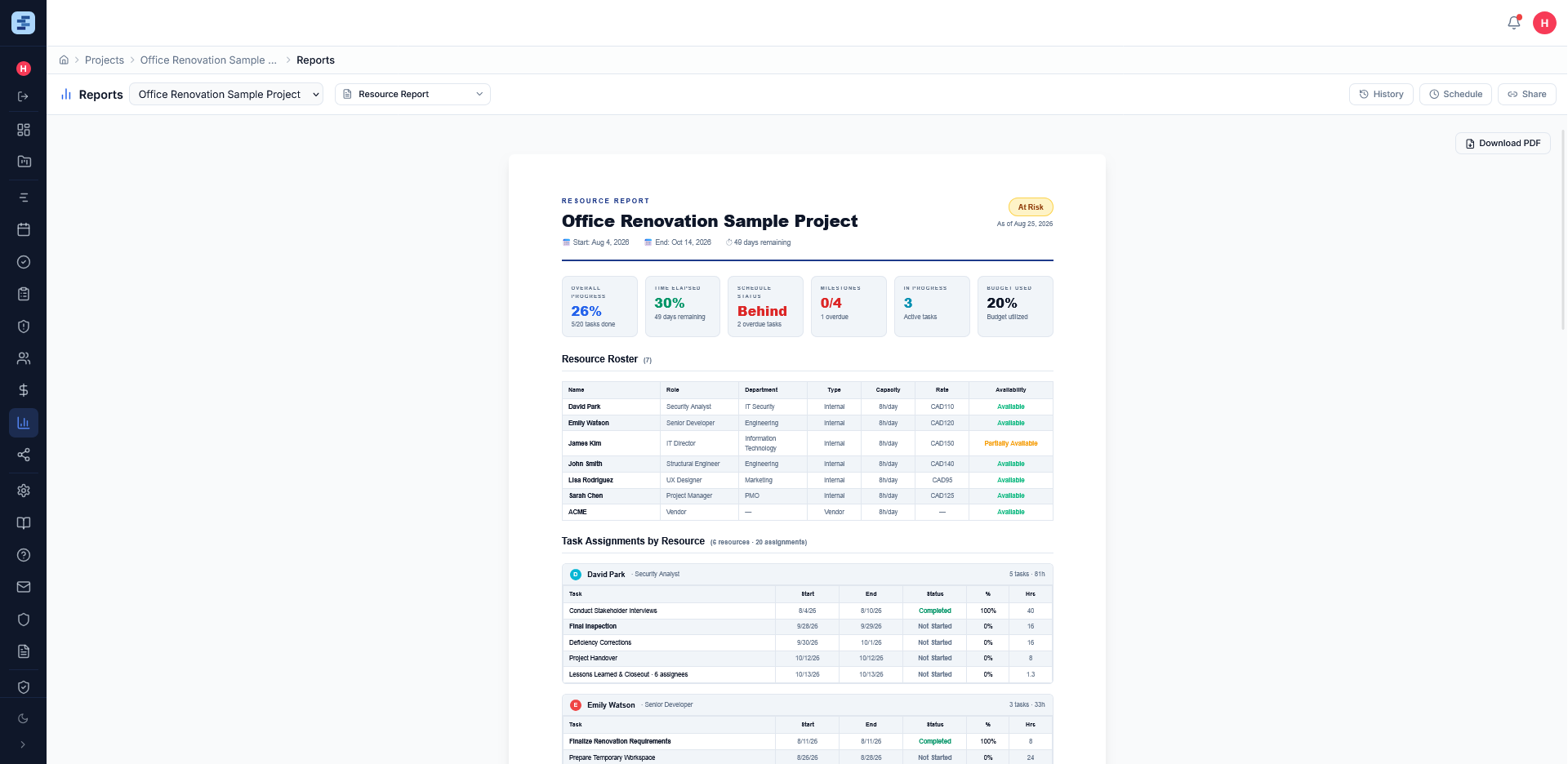Select the active bar chart reports icon in sidebar
This screenshot has height=764, width=1568.
click(24, 423)
